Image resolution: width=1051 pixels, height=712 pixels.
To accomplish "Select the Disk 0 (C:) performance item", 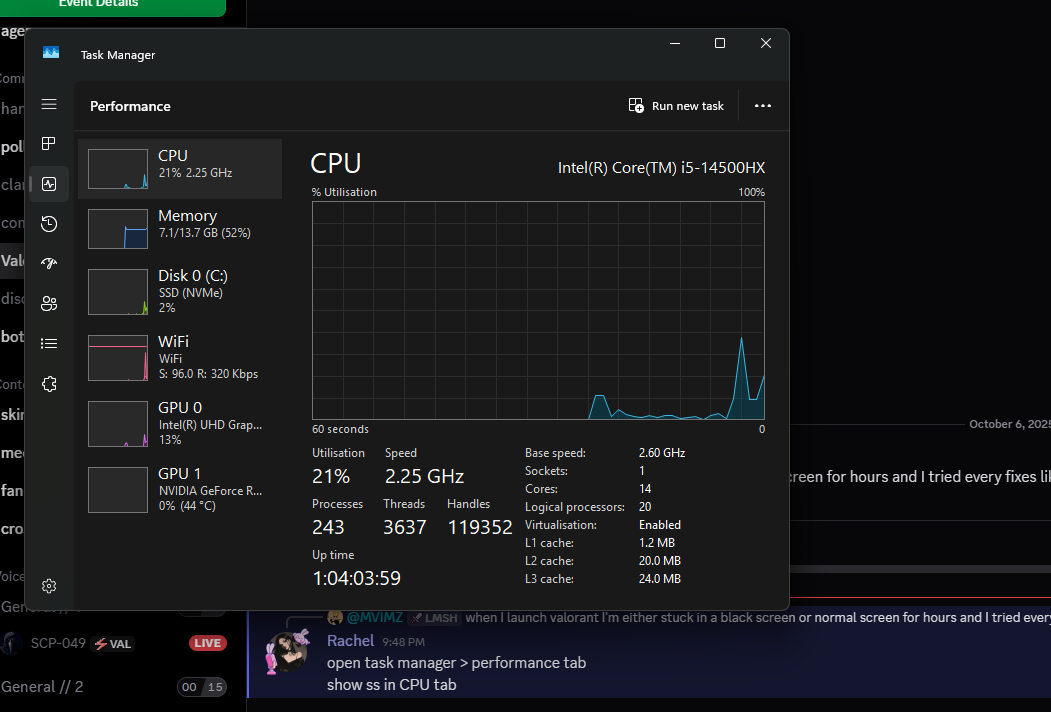I will tap(180, 292).
